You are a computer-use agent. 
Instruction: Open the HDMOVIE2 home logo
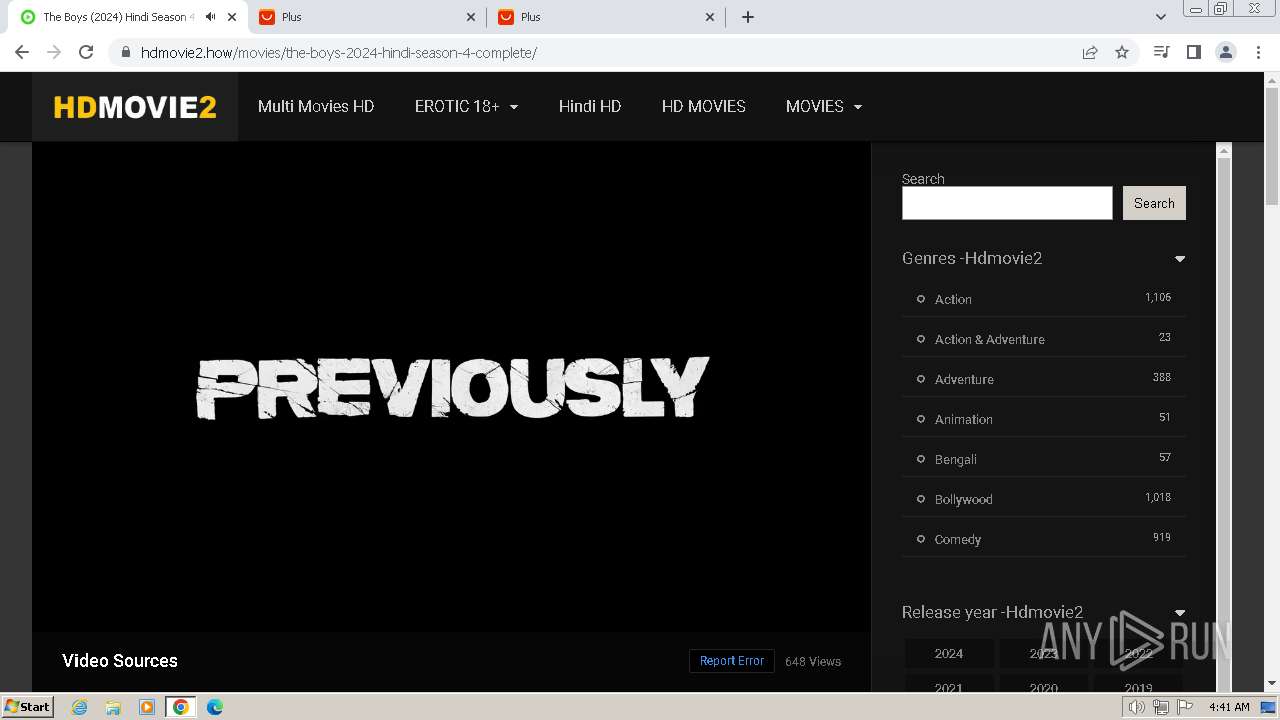135,107
